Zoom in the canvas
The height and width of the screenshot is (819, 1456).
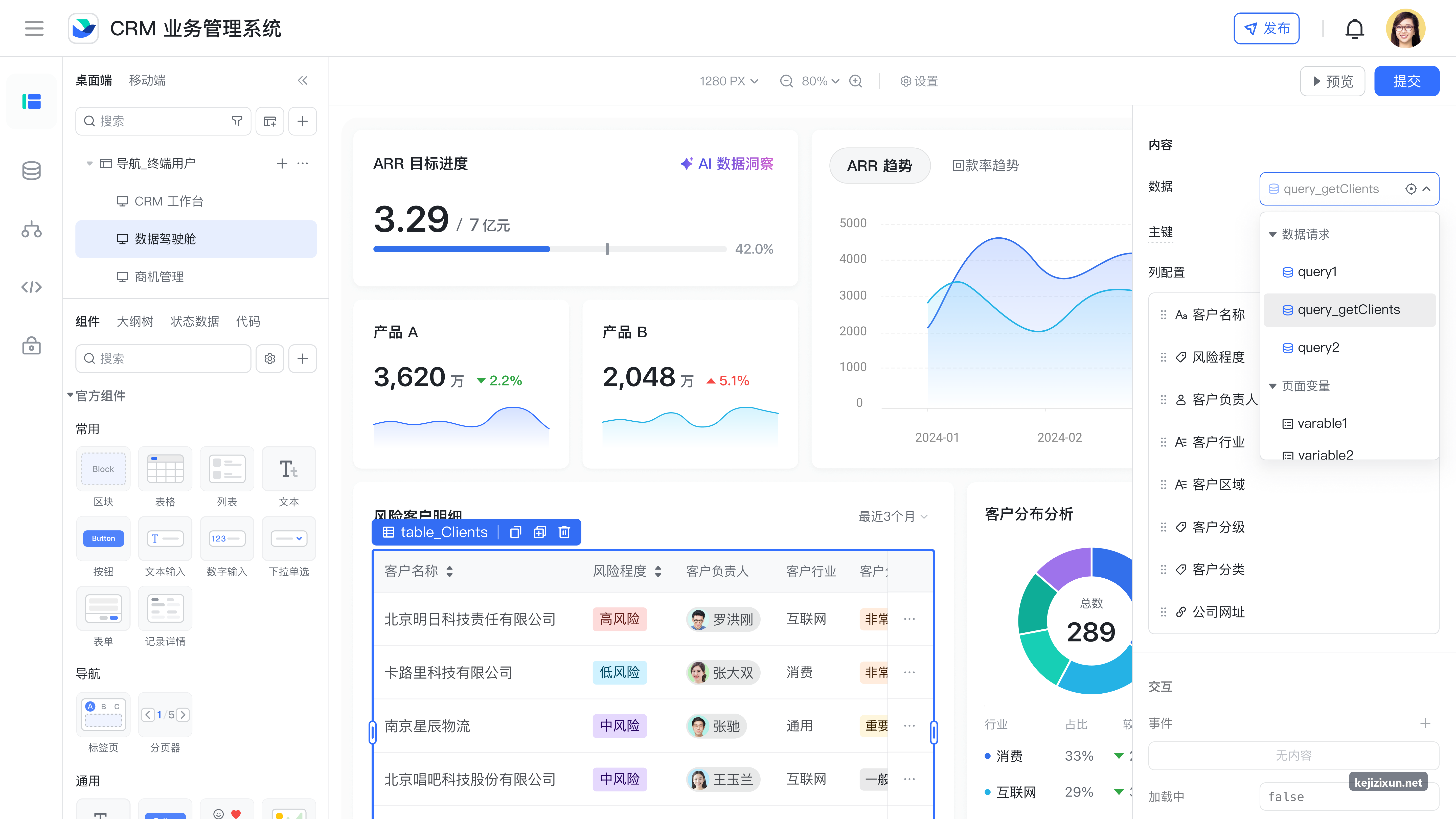point(856,81)
